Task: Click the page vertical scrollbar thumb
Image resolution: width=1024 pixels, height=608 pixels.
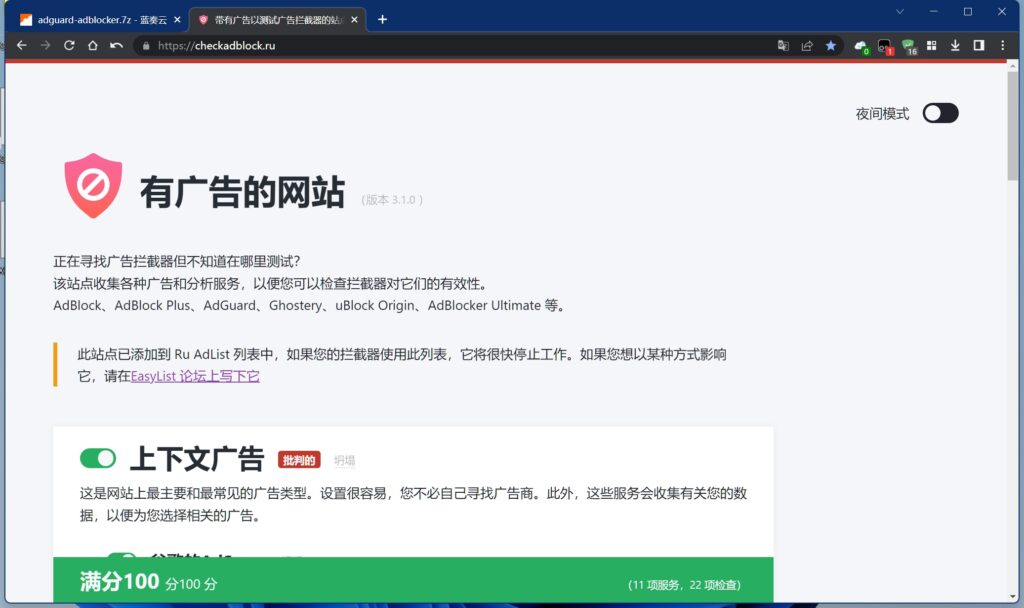Action: point(1013,125)
